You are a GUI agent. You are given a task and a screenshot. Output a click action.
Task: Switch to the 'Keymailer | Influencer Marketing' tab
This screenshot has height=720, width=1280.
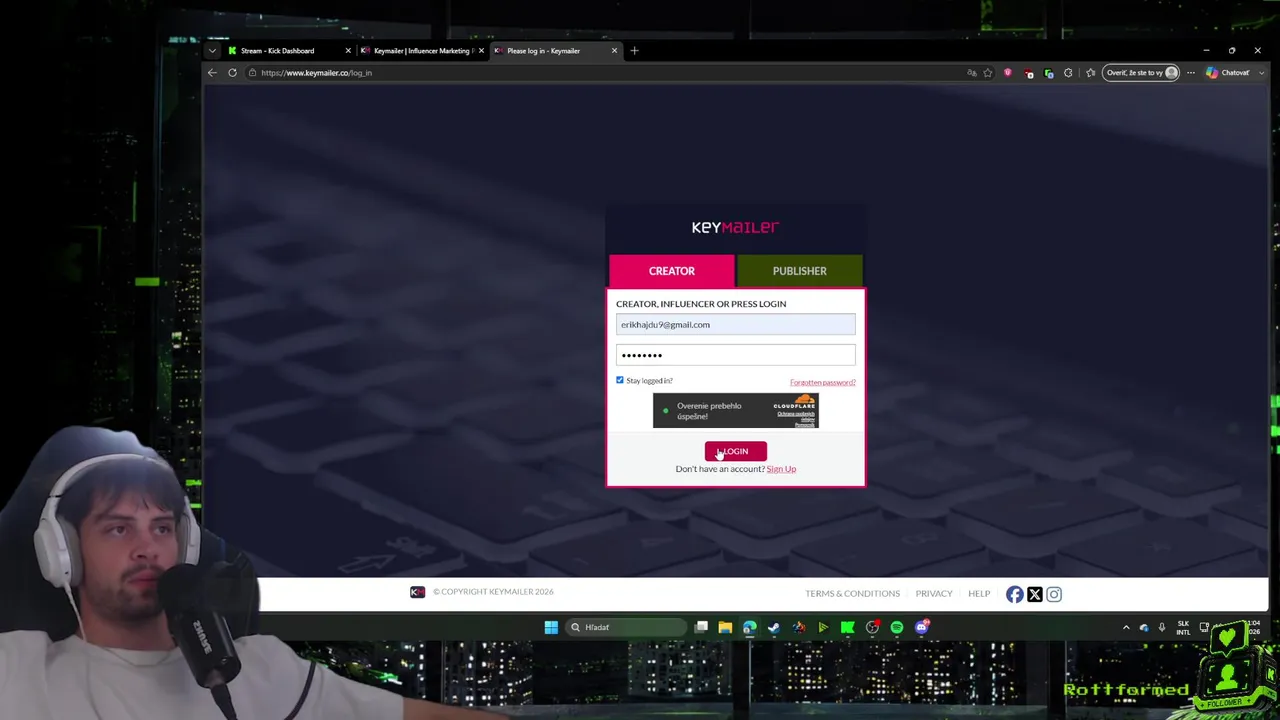tap(421, 51)
